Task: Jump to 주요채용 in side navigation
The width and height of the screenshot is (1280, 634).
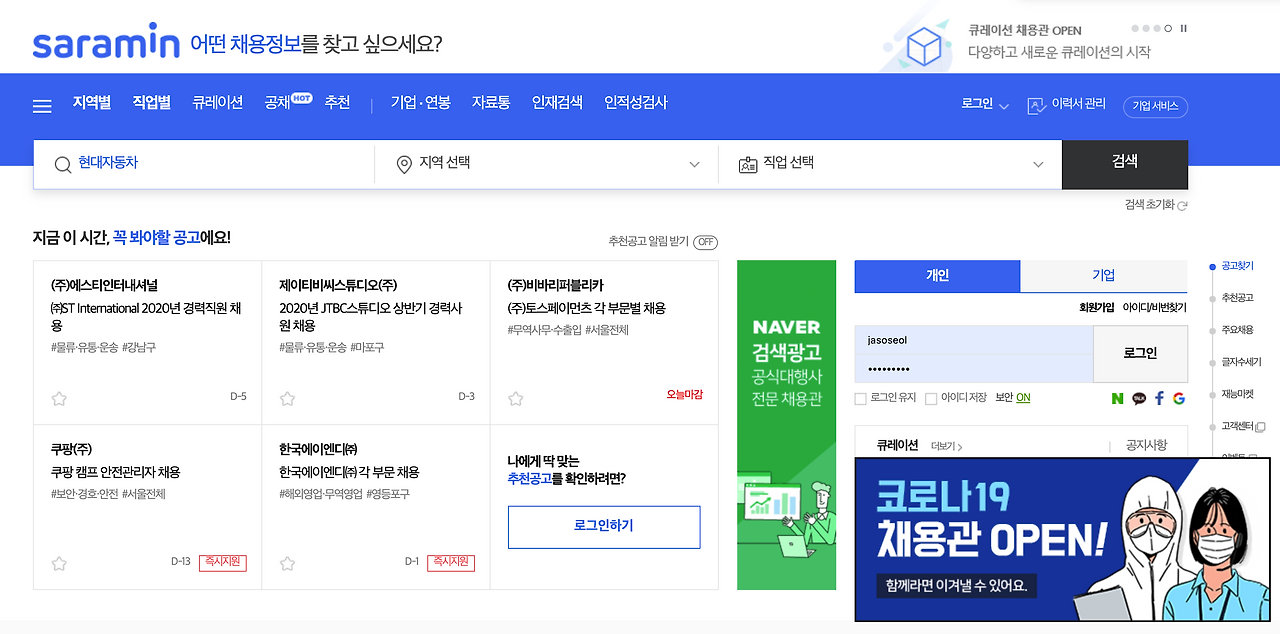Action: [x=1236, y=330]
